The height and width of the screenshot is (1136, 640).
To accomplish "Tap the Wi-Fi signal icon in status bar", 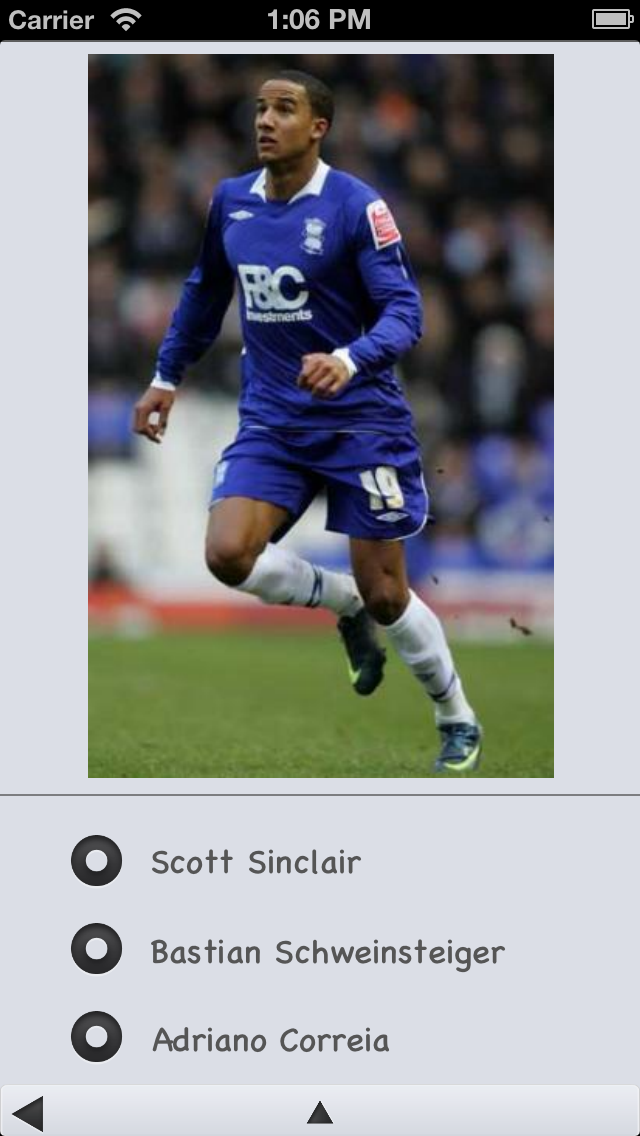I will coord(126,19).
